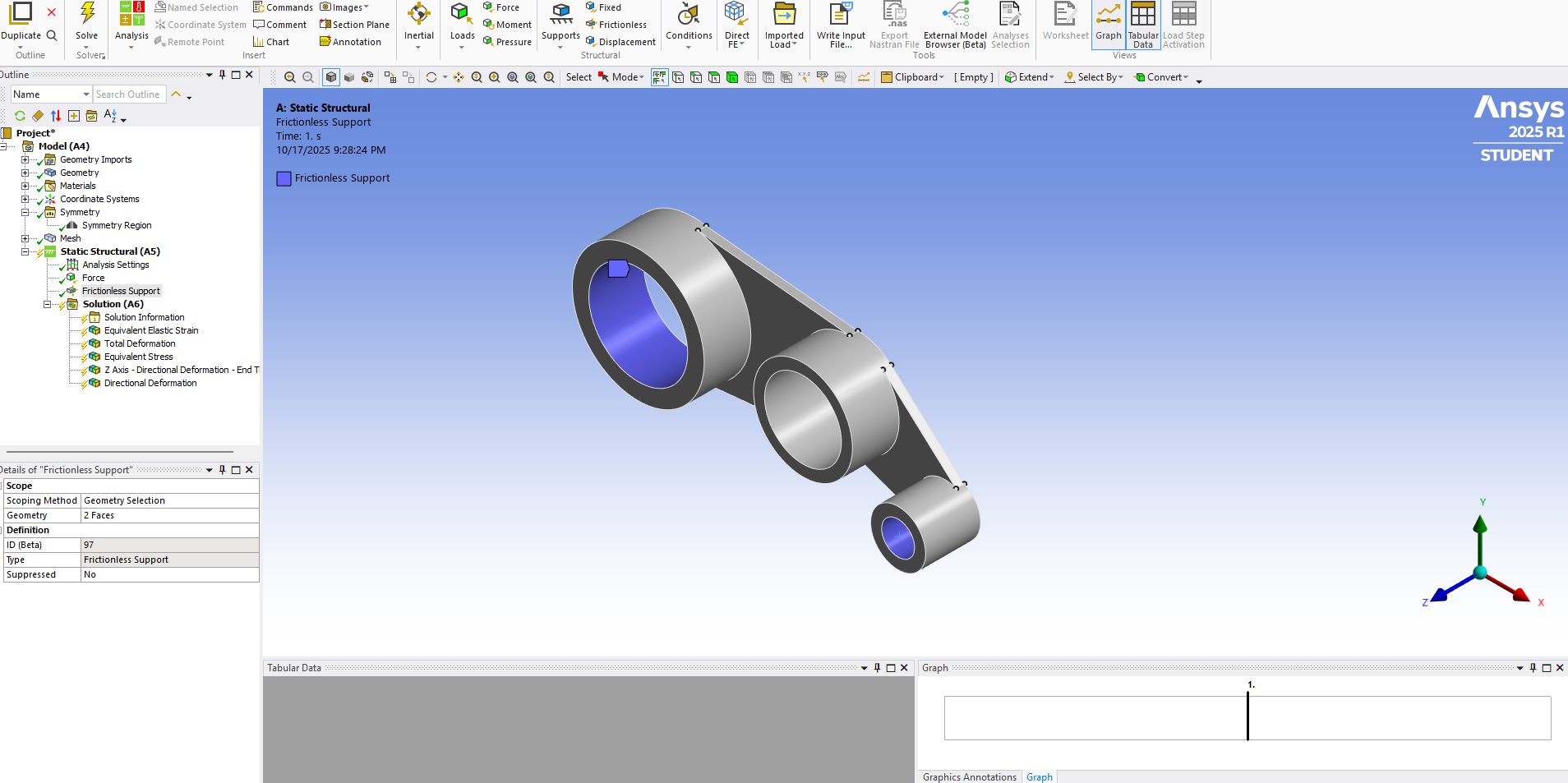Click the blue-red arrows icon in Outline toolbar
1568x783 pixels.
(x=56, y=116)
